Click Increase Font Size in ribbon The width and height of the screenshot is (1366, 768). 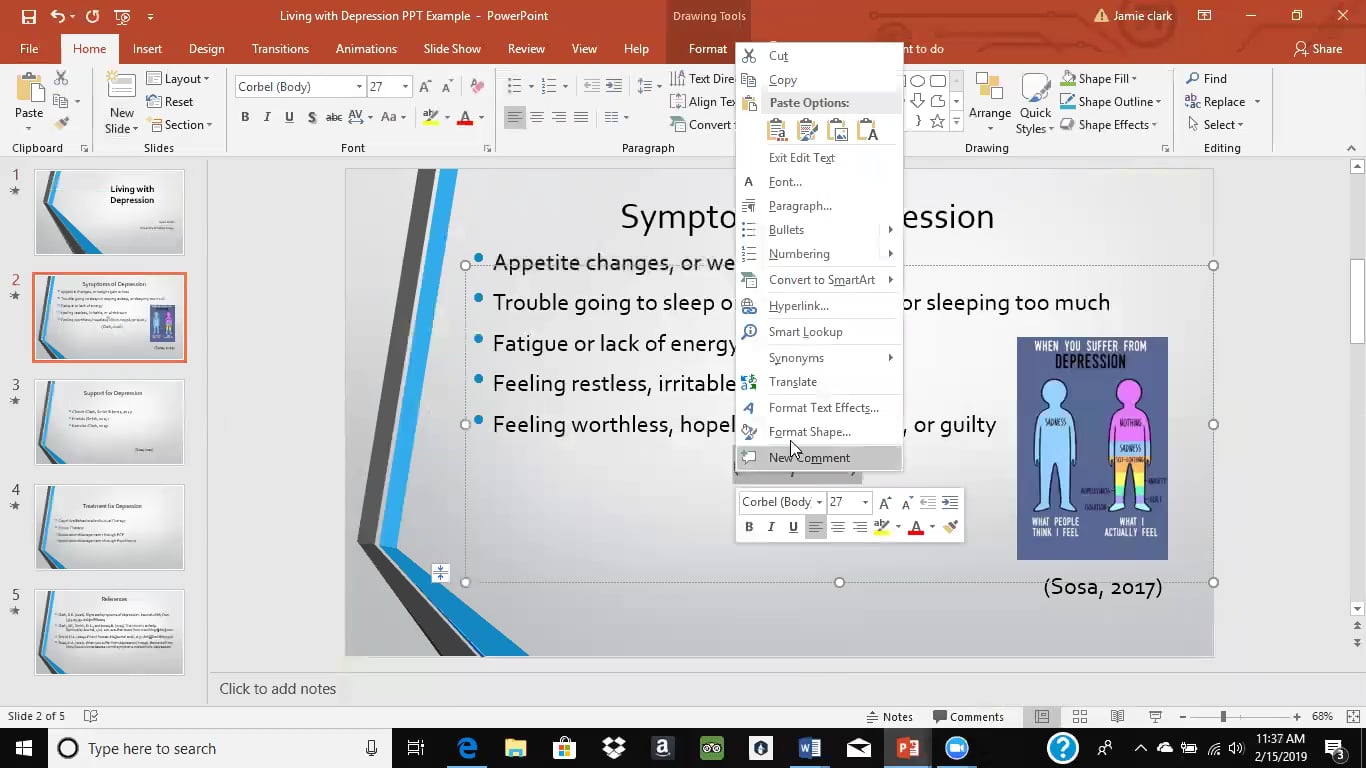tap(426, 87)
